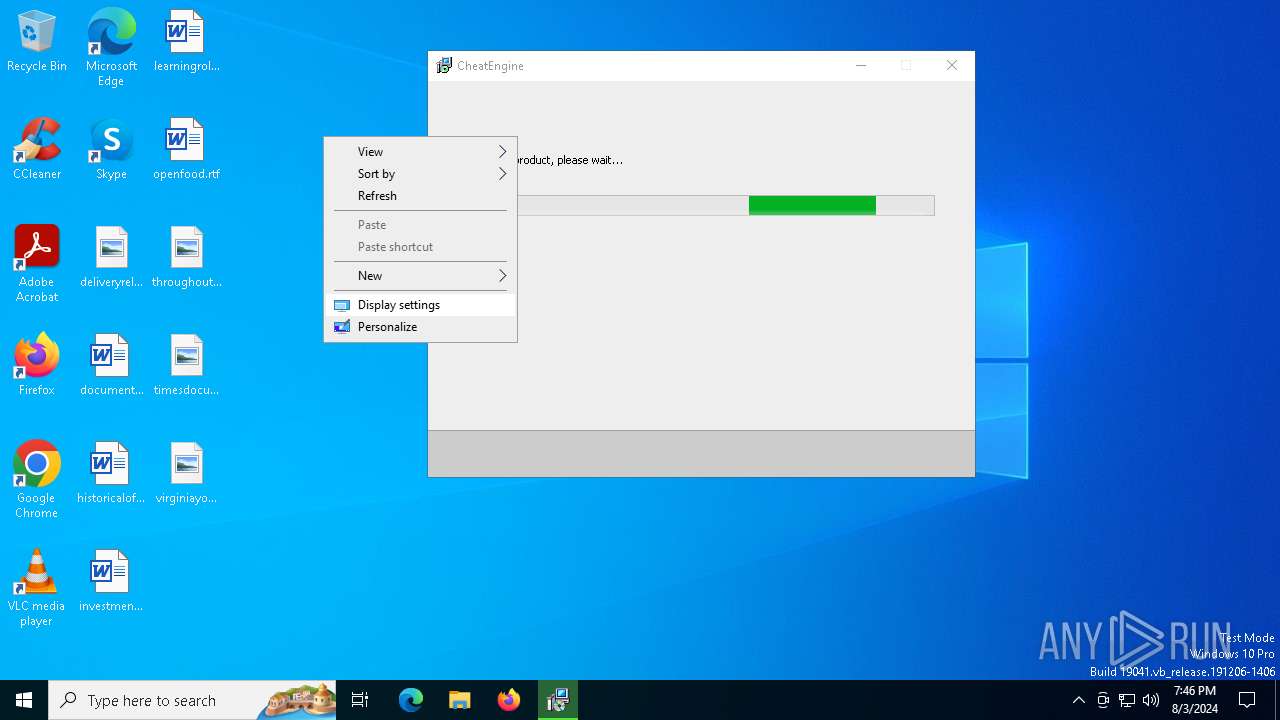Open File Explorer from the taskbar
Viewport: 1280px width, 720px height.
click(459, 700)
